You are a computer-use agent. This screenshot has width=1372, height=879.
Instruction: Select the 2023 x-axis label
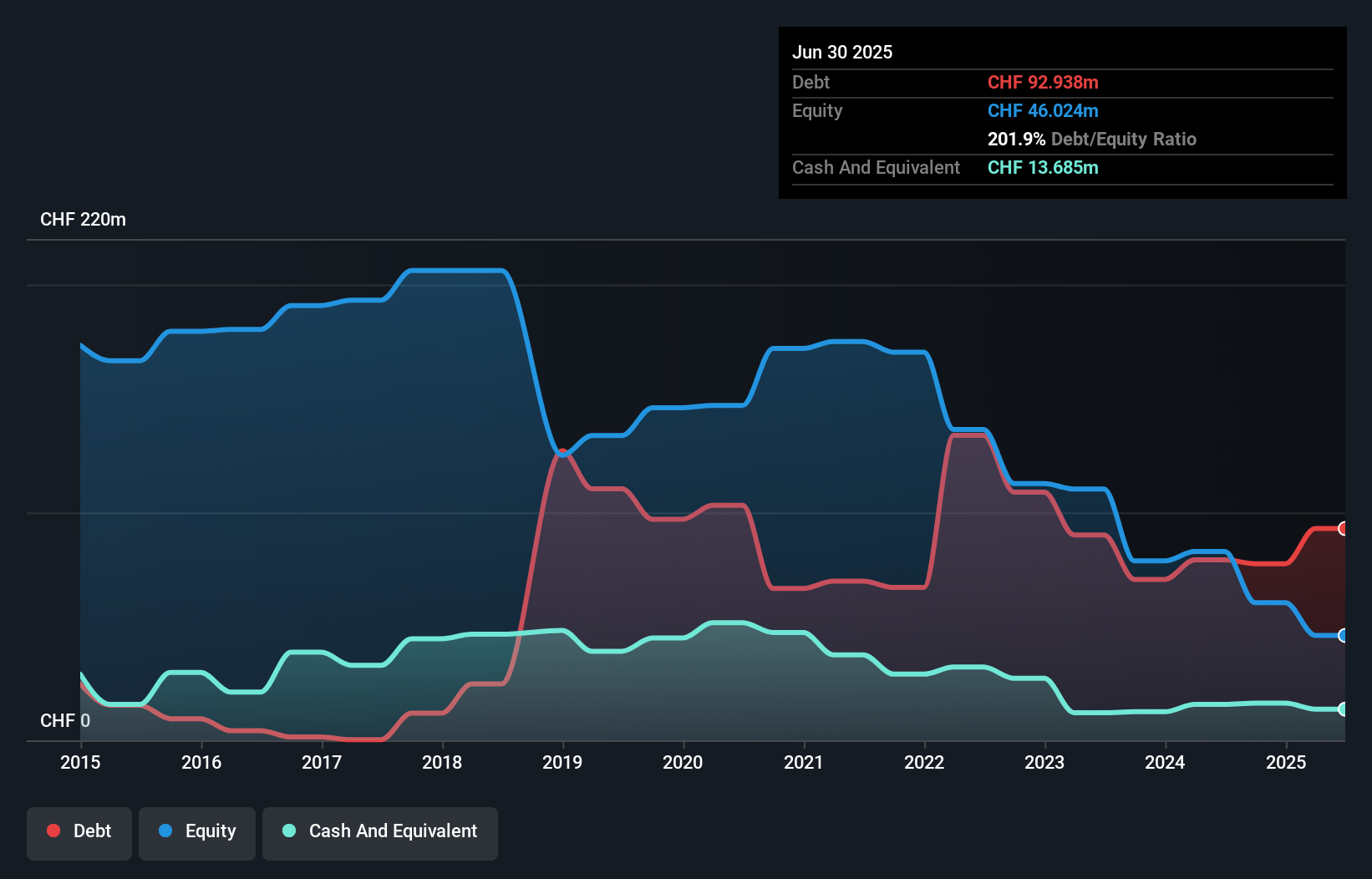(1044, 762)
